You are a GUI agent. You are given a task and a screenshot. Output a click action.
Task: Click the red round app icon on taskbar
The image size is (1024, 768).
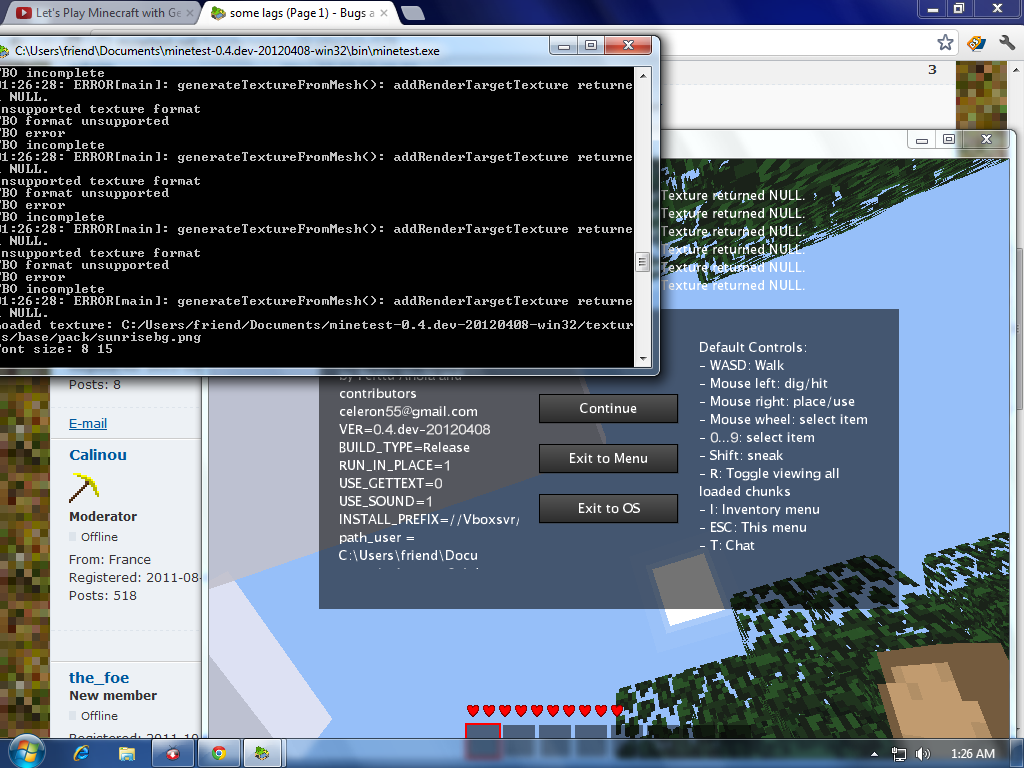coord(172,754)
